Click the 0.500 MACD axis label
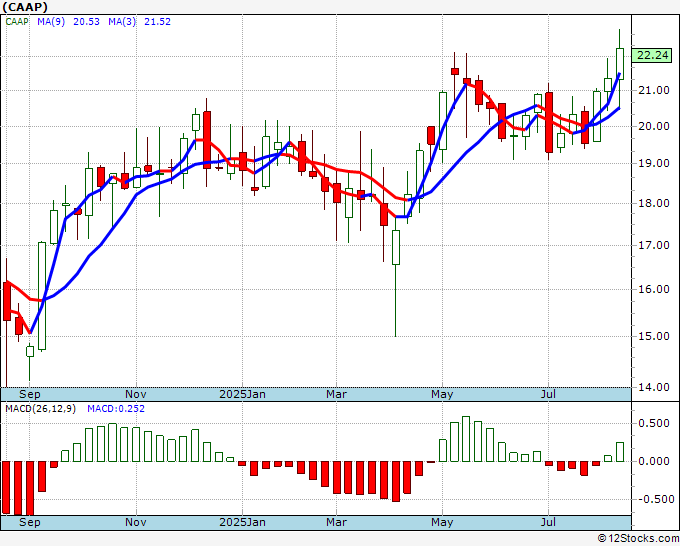680x546 pixels. (x=654, y=423)
